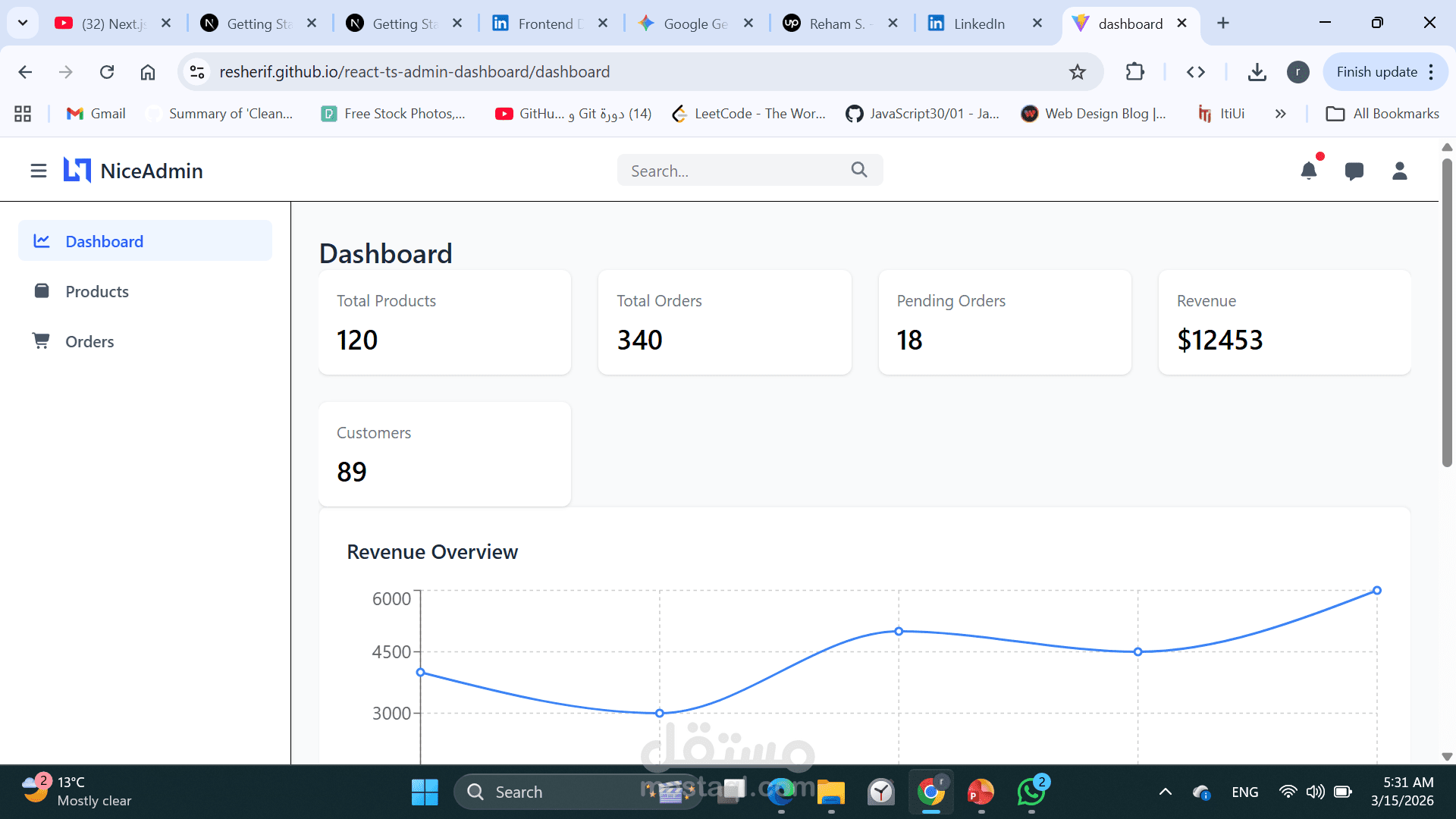Viewport: 1456px width, 819px height.
Task: Click the search magnifier icon in NiceAdmin
Action: (859, 170)
